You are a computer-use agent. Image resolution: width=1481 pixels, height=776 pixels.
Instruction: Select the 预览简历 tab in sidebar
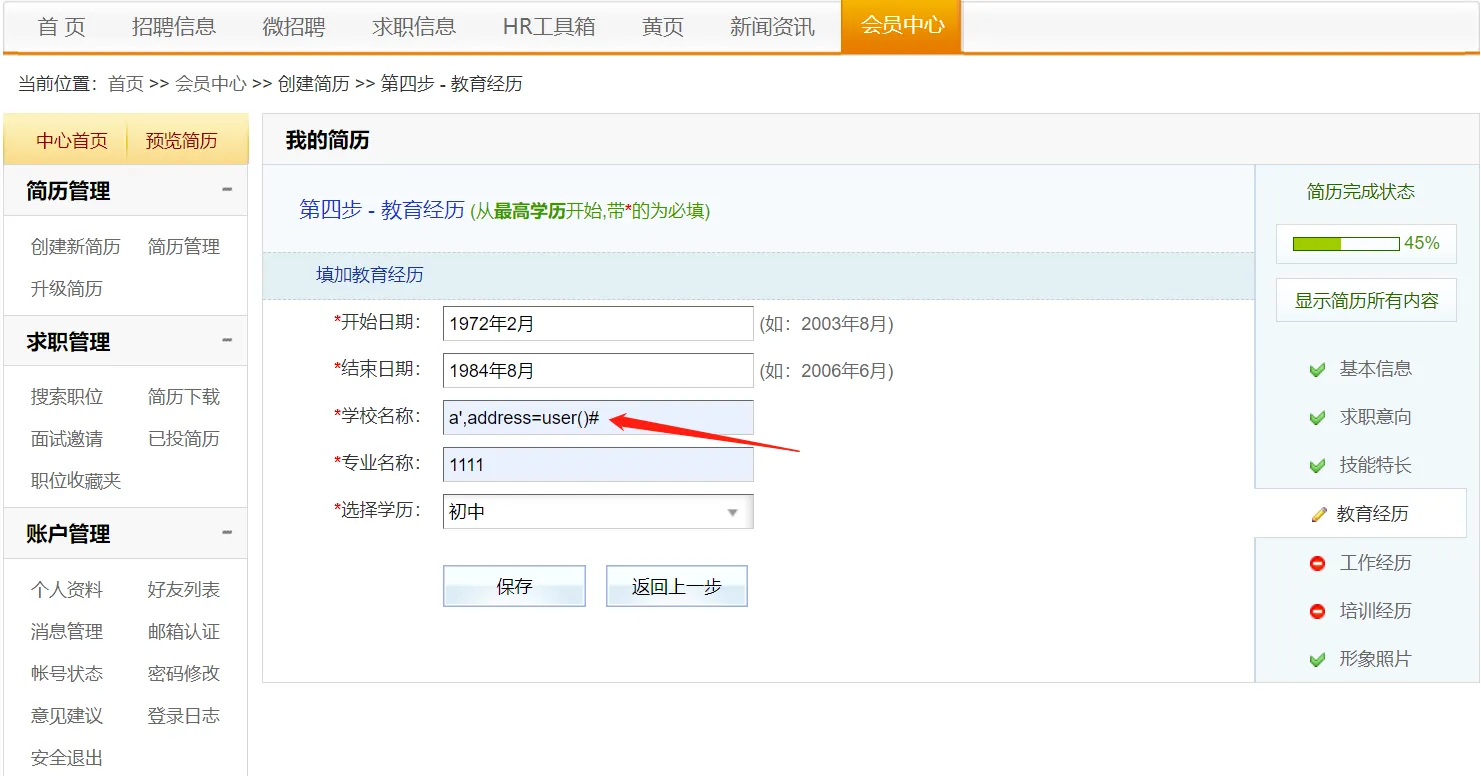(x=181, y=141)
